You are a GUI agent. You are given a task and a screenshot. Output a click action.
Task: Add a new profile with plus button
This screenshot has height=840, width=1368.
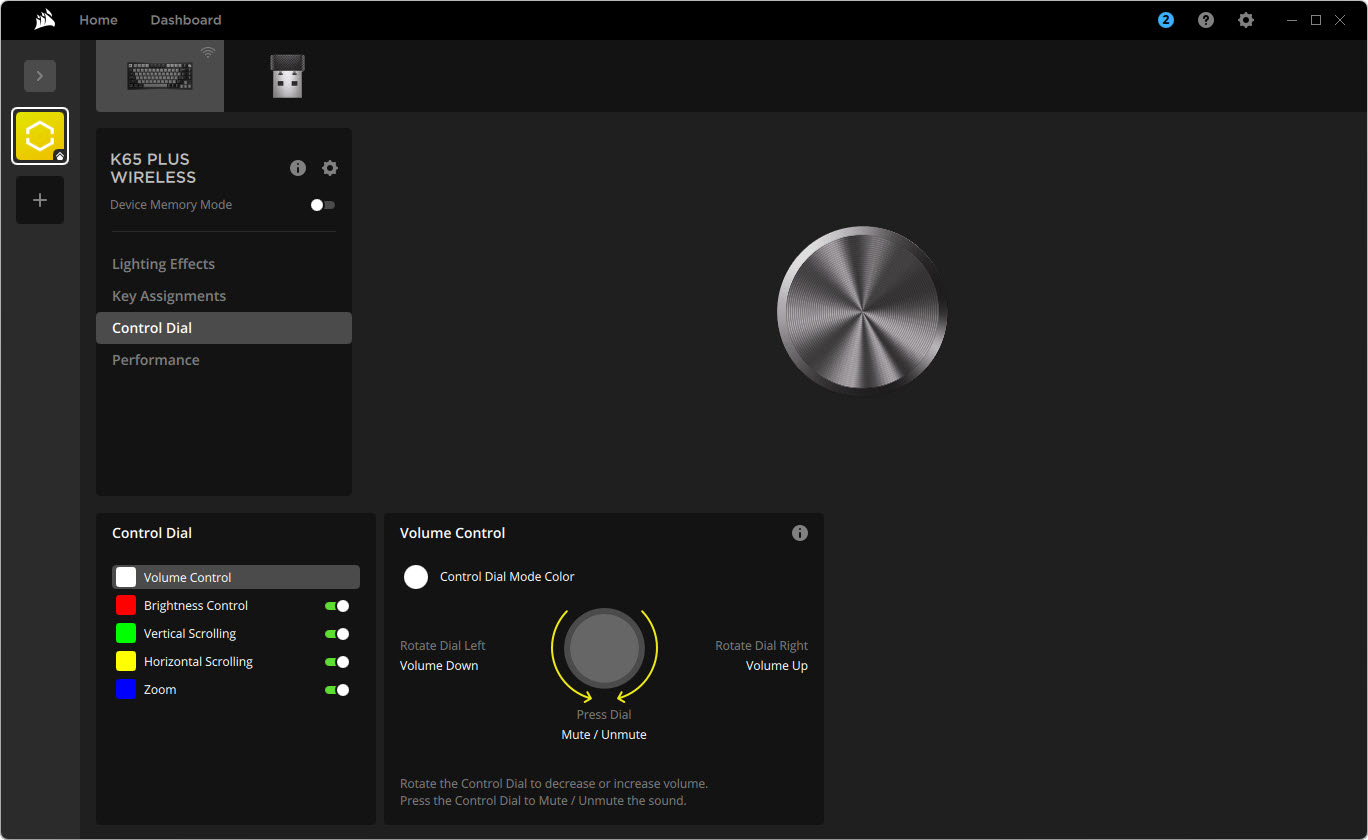40,200
